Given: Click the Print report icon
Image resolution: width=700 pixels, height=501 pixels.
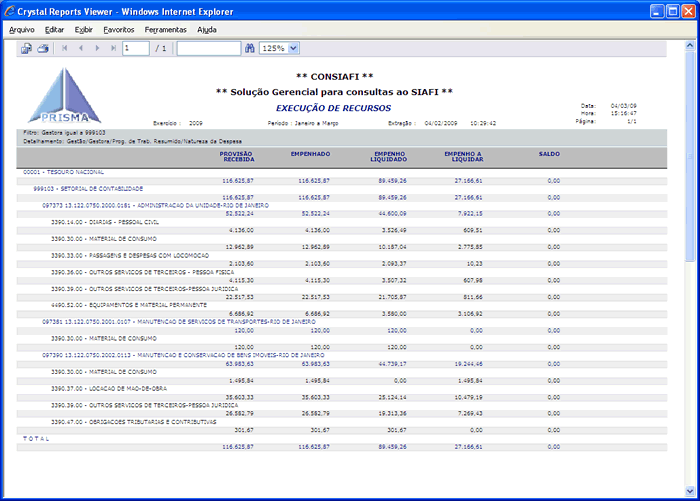Looking at the screenshot, I should point(43,48).
